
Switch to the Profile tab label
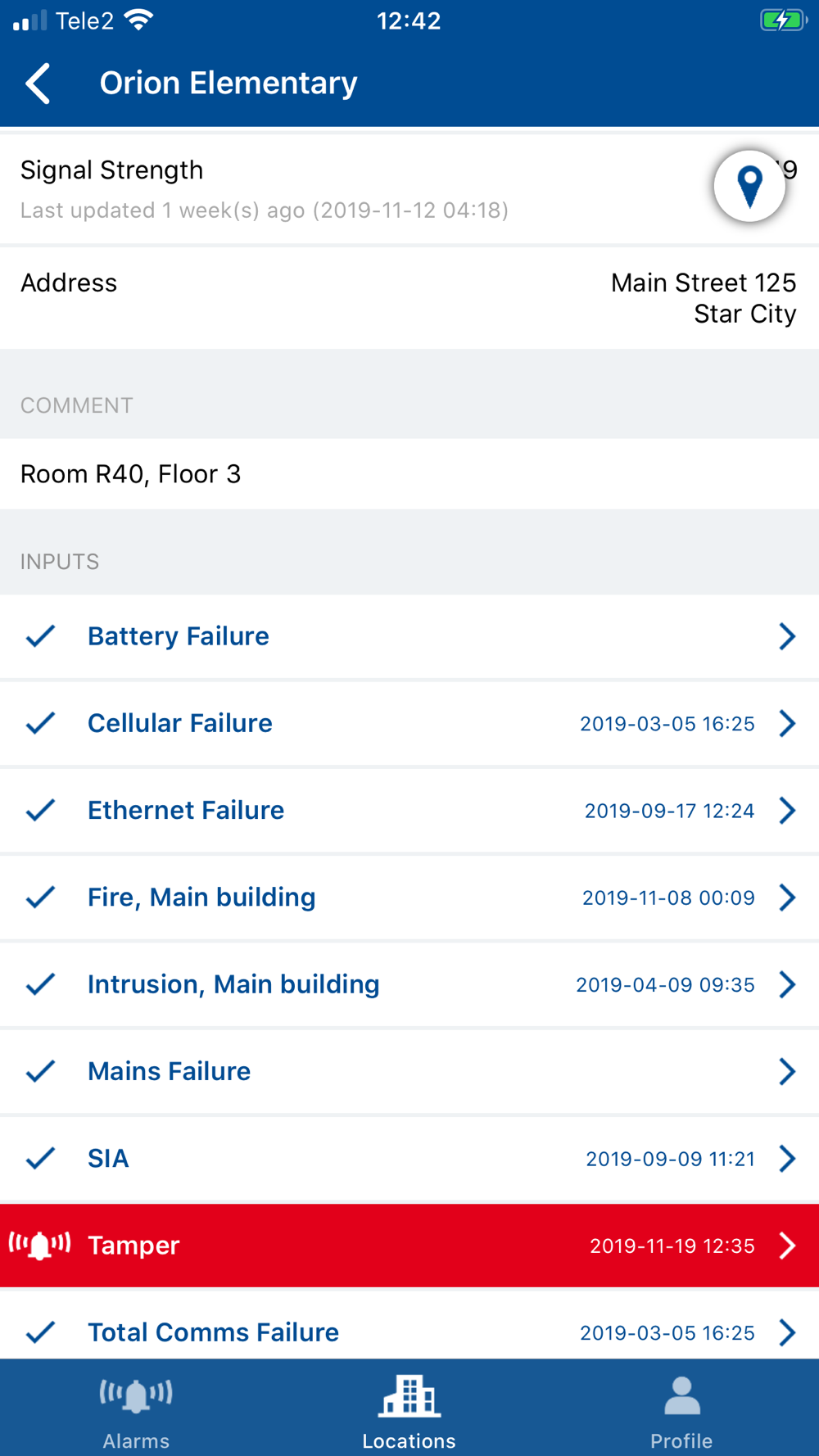point(681,1440)
